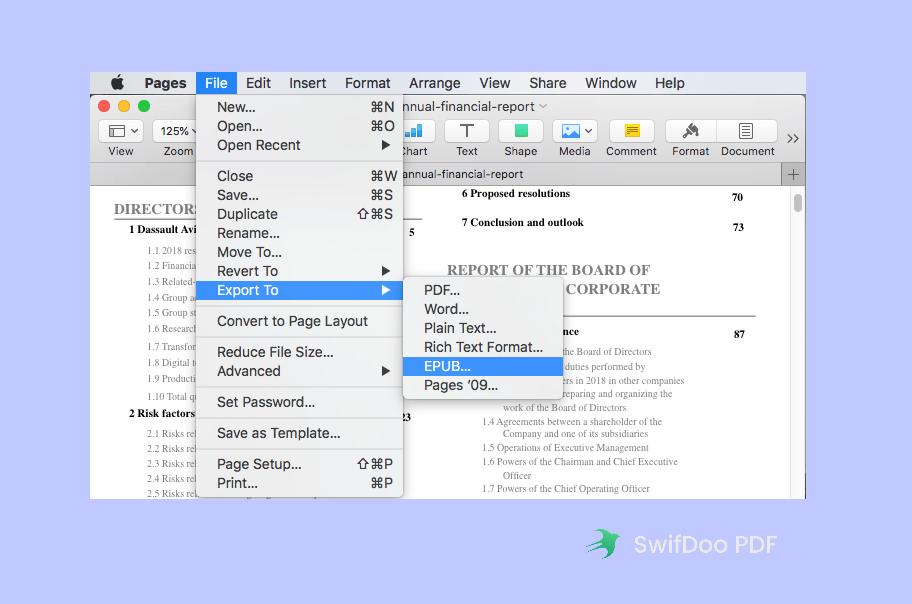Select Convert to Page Layout
The image size is (912, 604).
(300, 321)
